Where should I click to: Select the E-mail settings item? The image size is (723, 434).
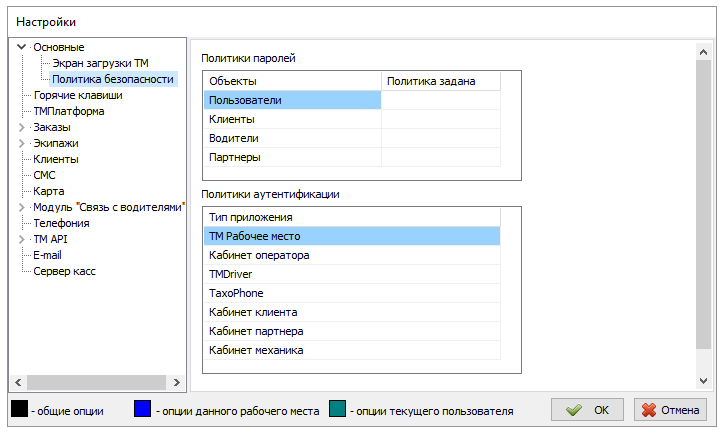pyautogui.click(x=48, y=255)
